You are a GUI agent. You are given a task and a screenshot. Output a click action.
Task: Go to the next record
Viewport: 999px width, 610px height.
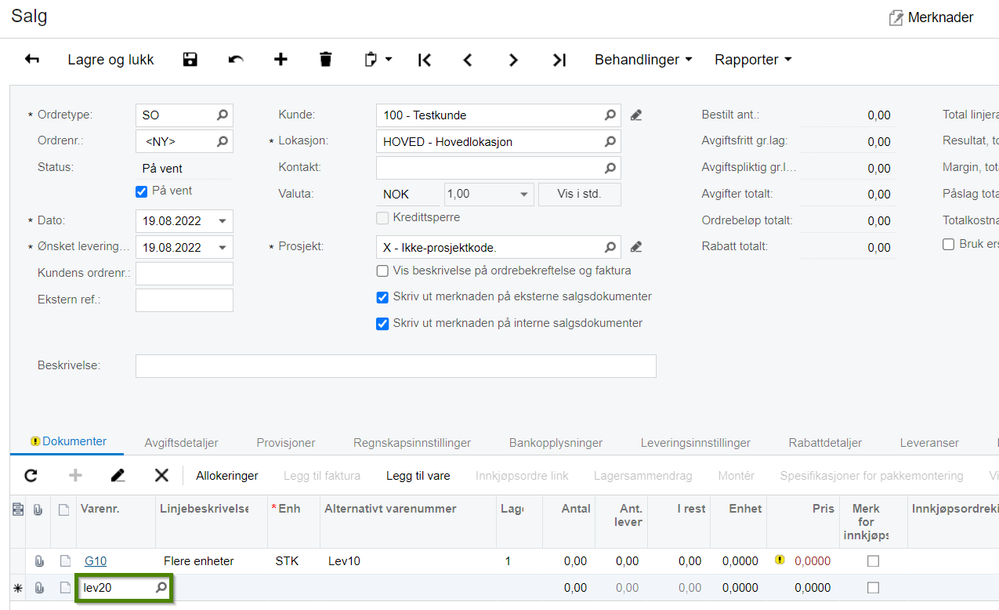(513, 60)
